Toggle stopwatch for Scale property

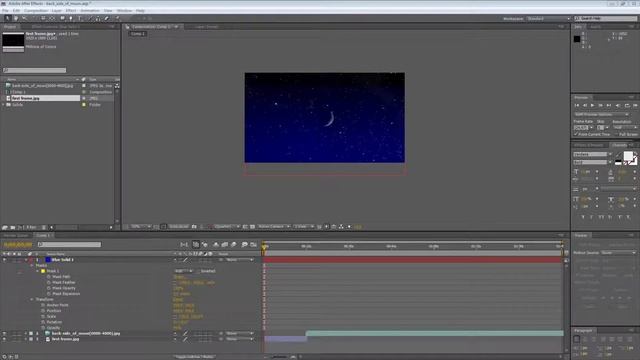43,317
